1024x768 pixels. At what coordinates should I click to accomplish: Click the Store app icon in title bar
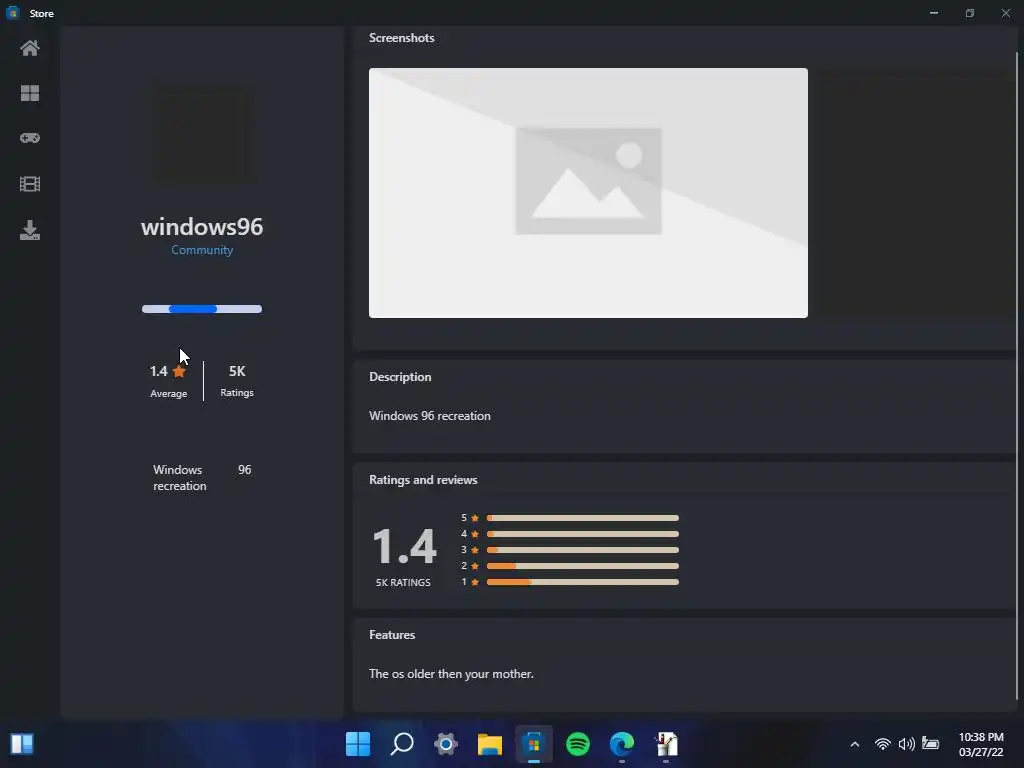coord(12,13)
